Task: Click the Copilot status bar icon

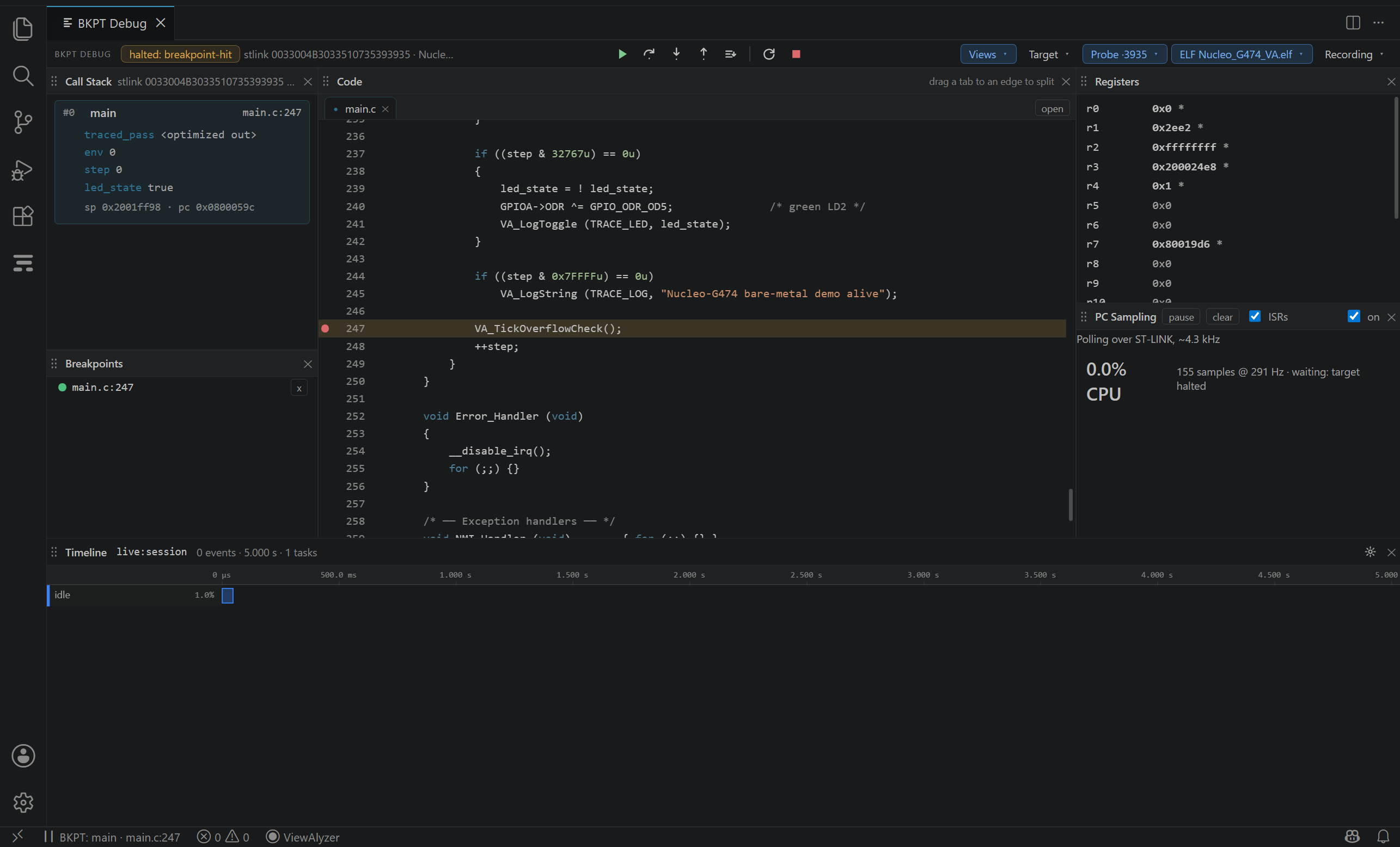Action: [x=1352, y=837]
